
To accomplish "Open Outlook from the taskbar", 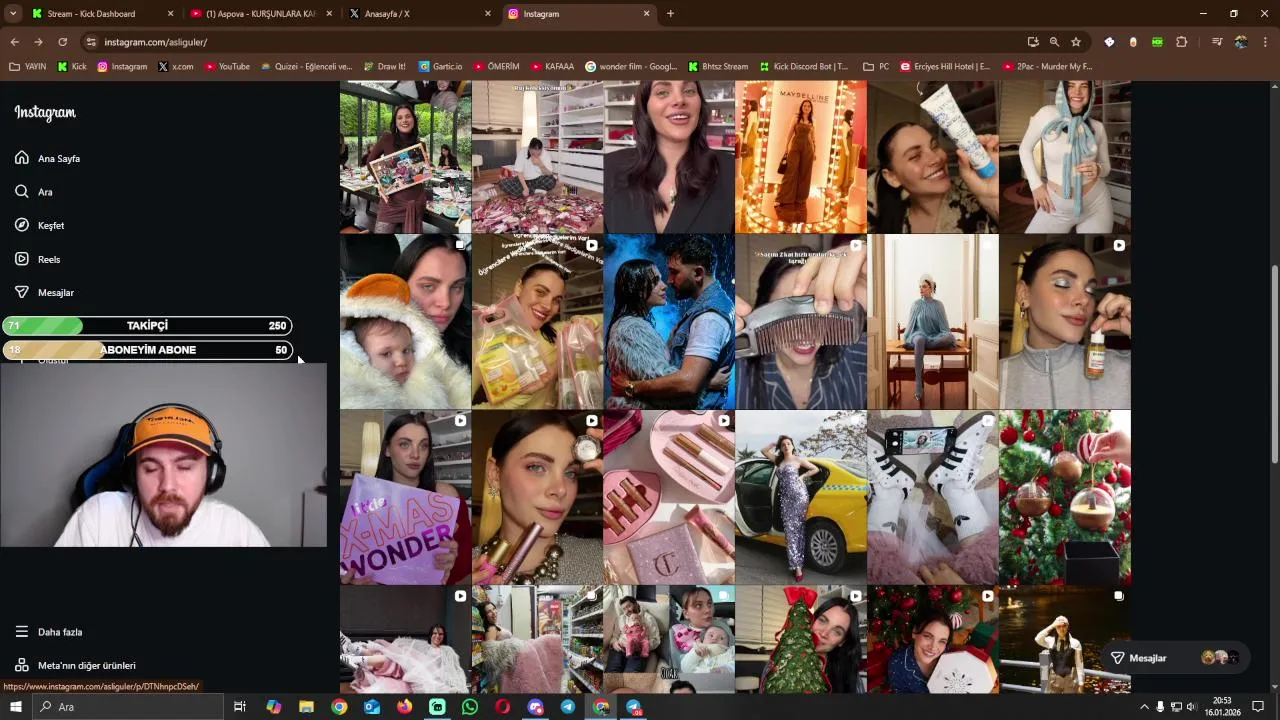I will [372, 707].
